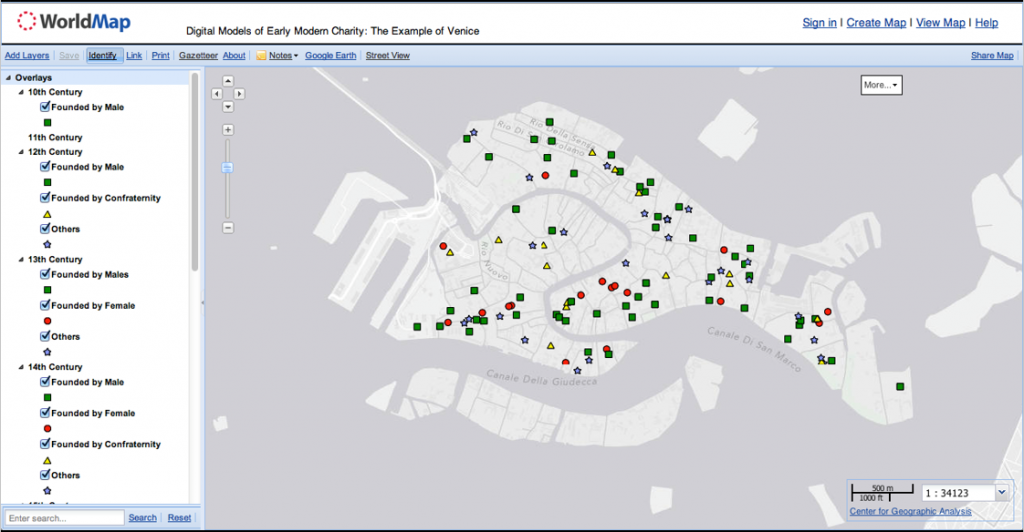Uncheck 12th Century Founded by Male layer

45,166
